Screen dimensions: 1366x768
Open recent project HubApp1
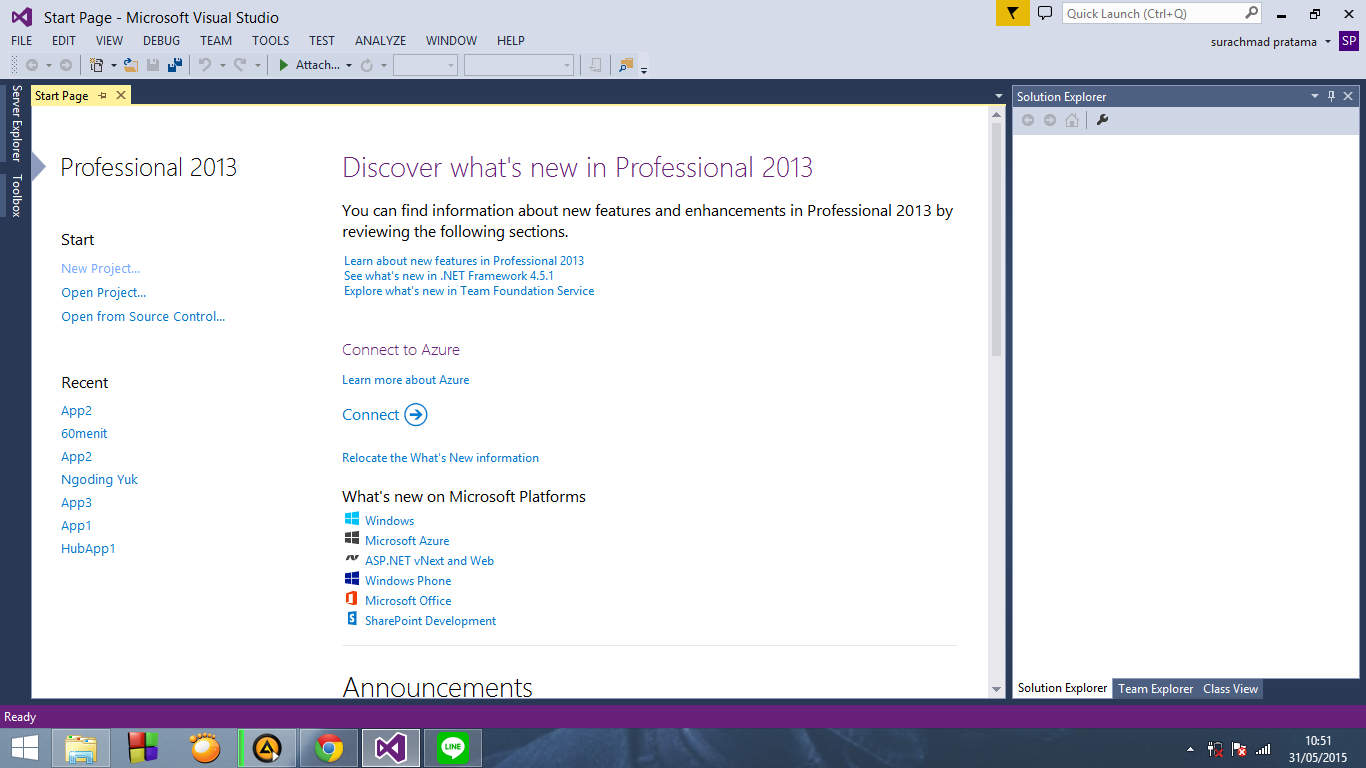[88, 549]
